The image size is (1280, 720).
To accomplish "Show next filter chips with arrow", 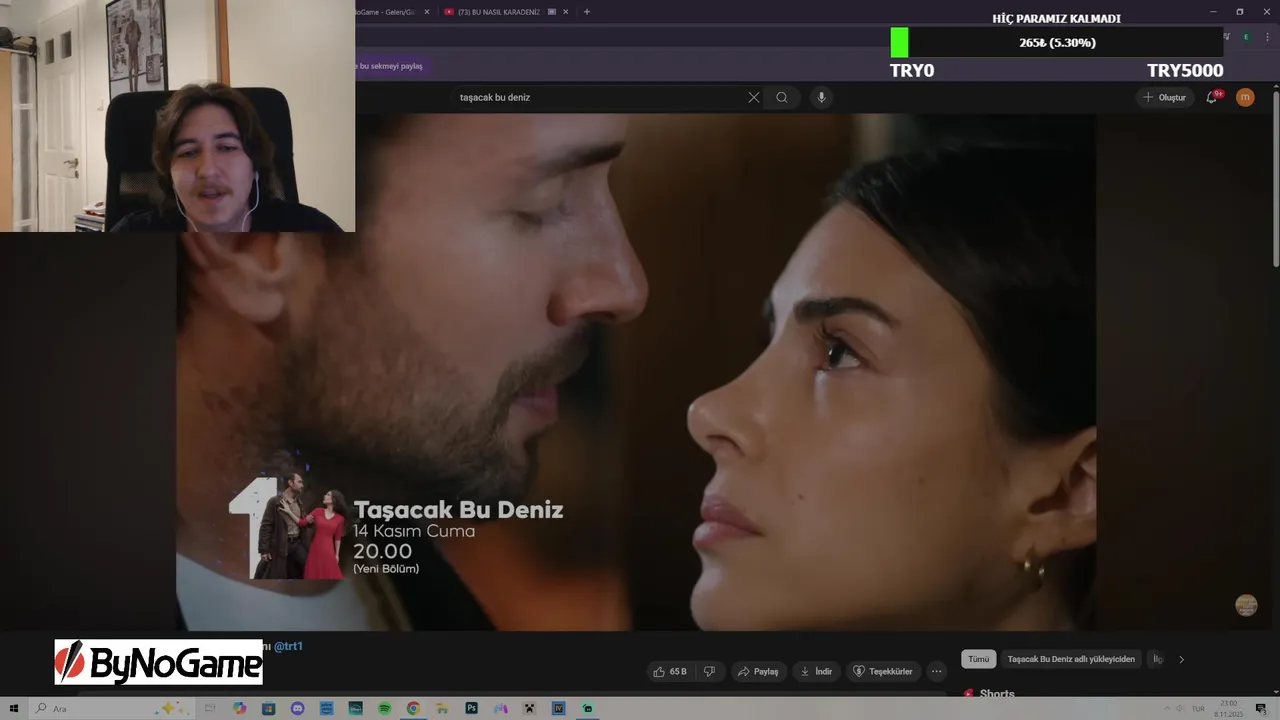I will (x=1181, y=659).
